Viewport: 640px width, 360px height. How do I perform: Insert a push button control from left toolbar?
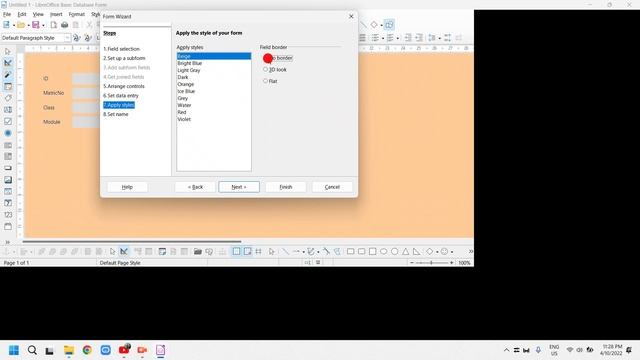(8, 168)
